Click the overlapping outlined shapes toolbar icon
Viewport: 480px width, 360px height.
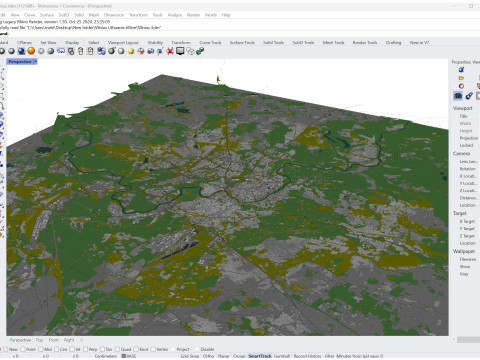point(190,51)
